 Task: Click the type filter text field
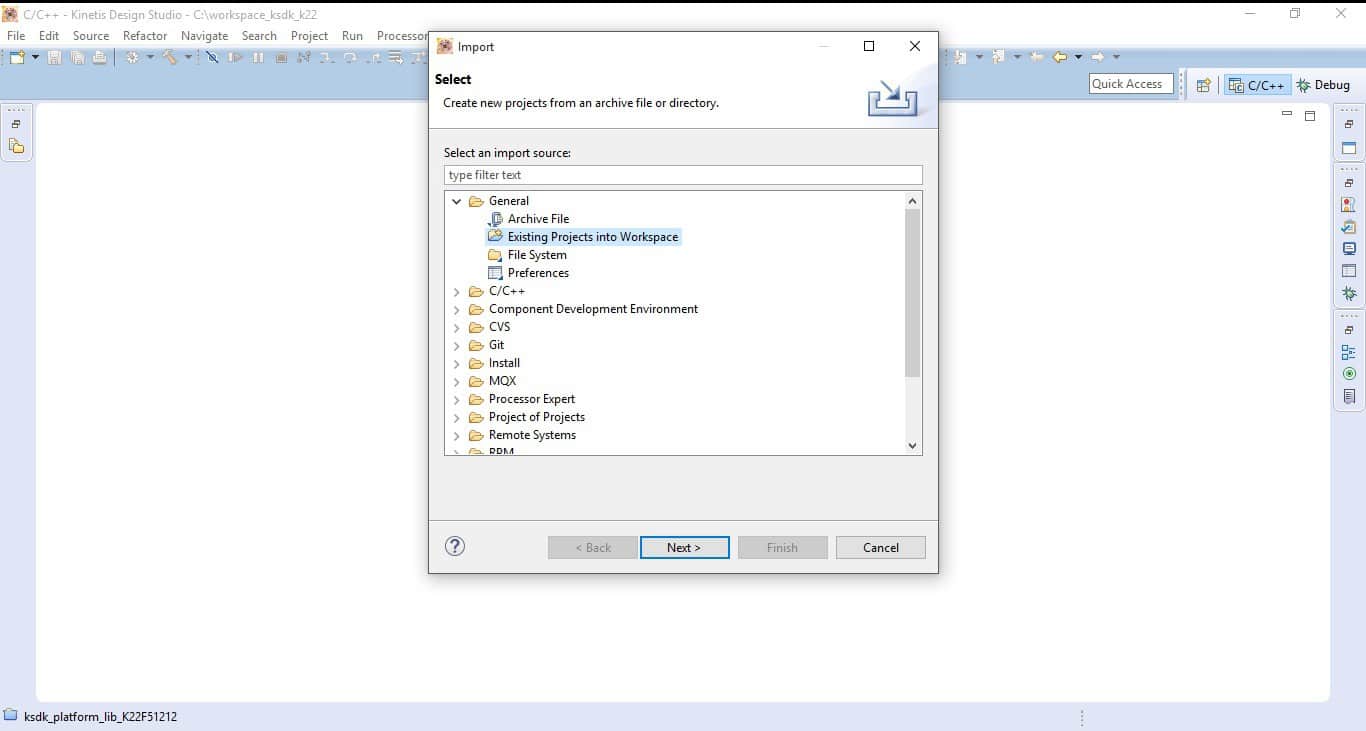click(x=682, y=175)
